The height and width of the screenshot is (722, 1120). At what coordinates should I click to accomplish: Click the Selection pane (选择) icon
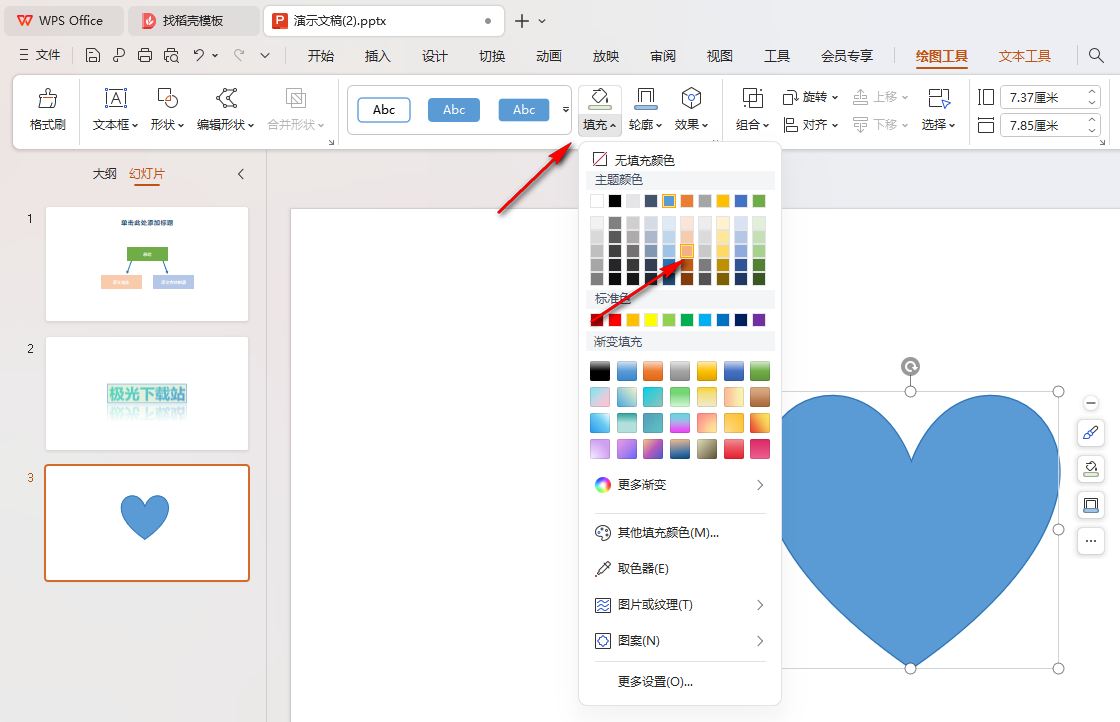click(939, 99)
